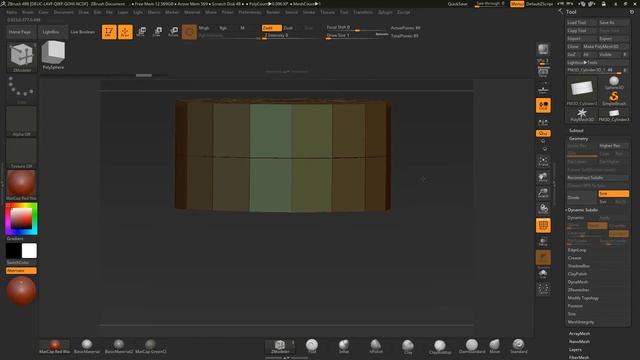This screenshot has width=640, height=360.
Task: Collapse the Dynamic Subdiv section
Action: 582,210
